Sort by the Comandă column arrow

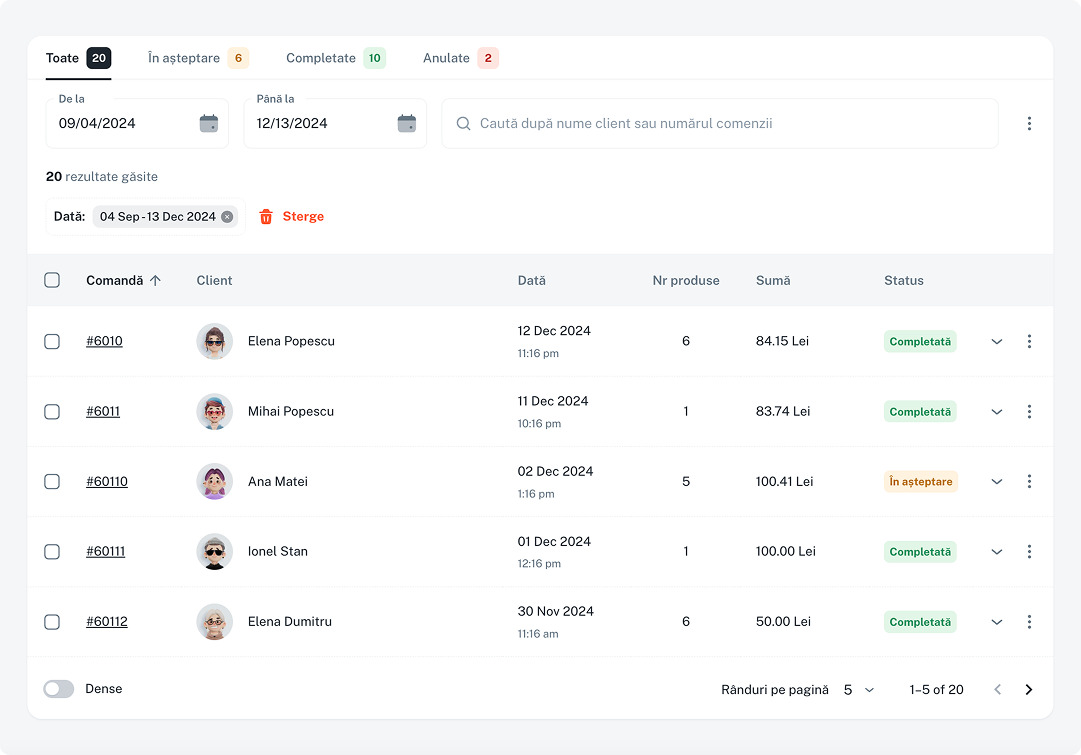[x=155, y=281]
